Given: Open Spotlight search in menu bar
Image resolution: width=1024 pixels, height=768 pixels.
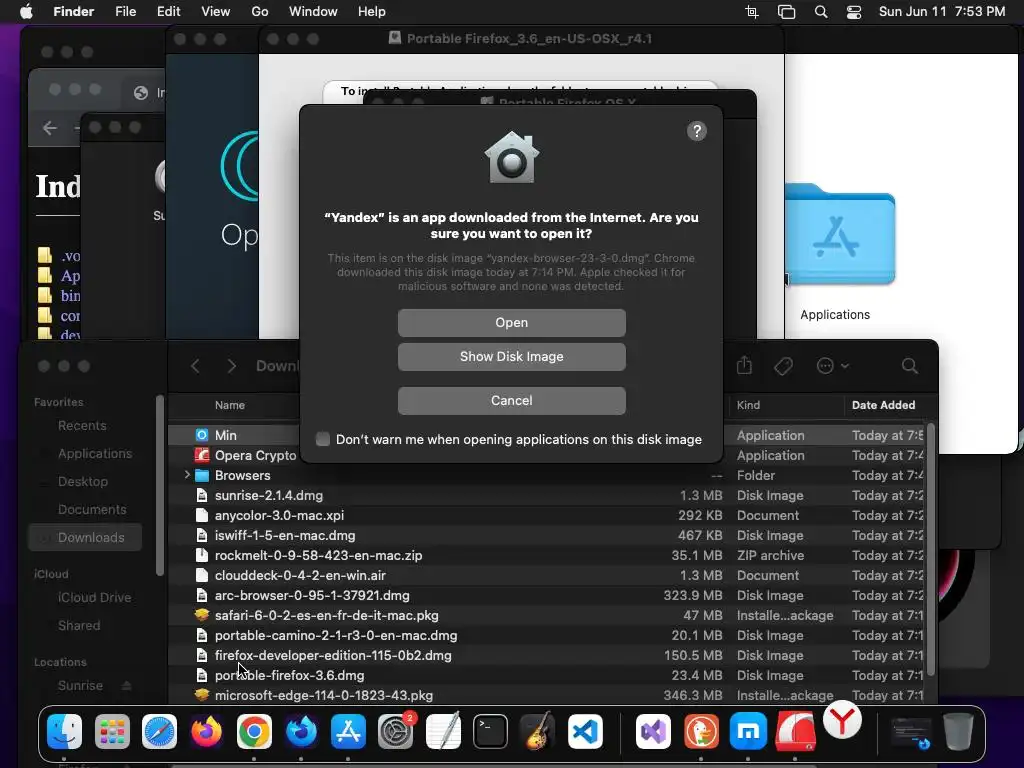Looking at the screenshot, I should click(x=821, y=12).
